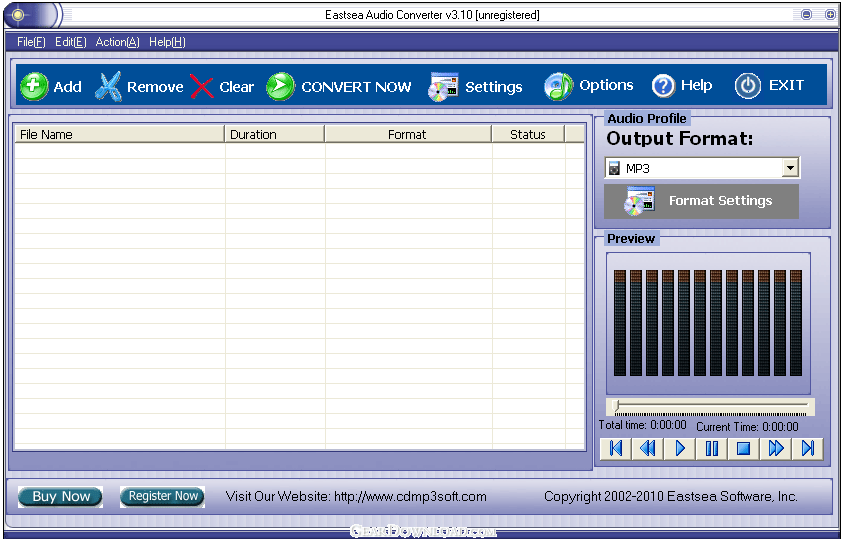Viewport: 847px width, 539px height.
Task: Rewind the preview playback
Action: pos(648,448)
